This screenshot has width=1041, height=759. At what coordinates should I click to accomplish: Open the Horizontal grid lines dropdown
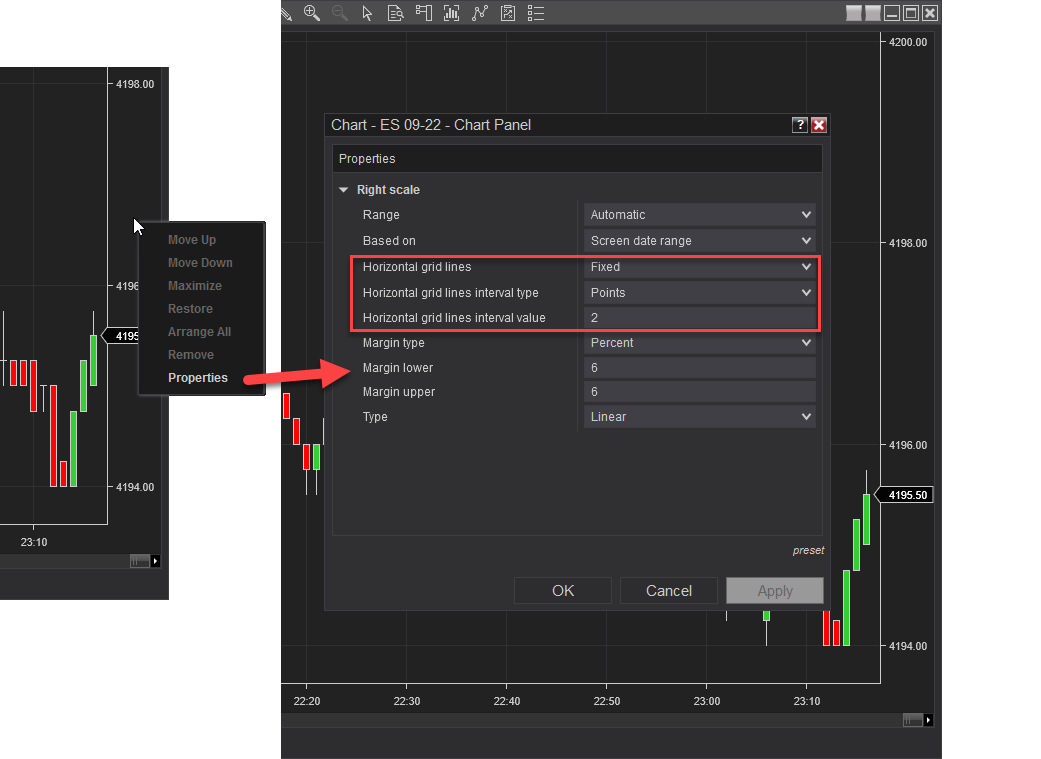point(700,266)
